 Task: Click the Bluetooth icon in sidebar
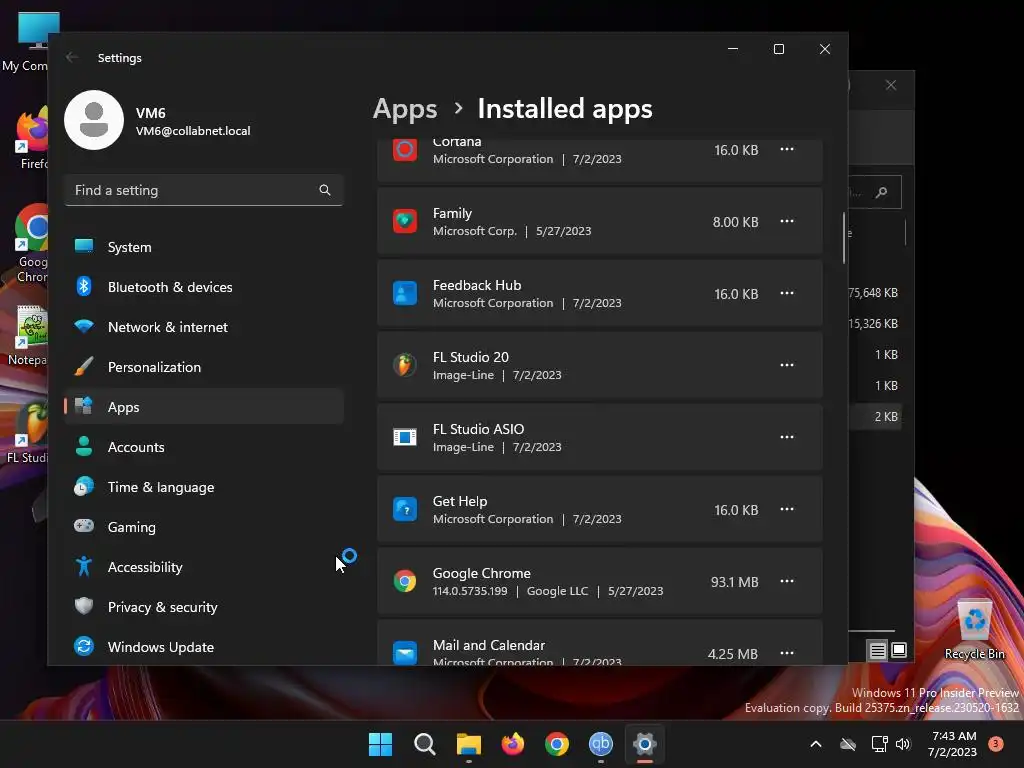[84, 286]
